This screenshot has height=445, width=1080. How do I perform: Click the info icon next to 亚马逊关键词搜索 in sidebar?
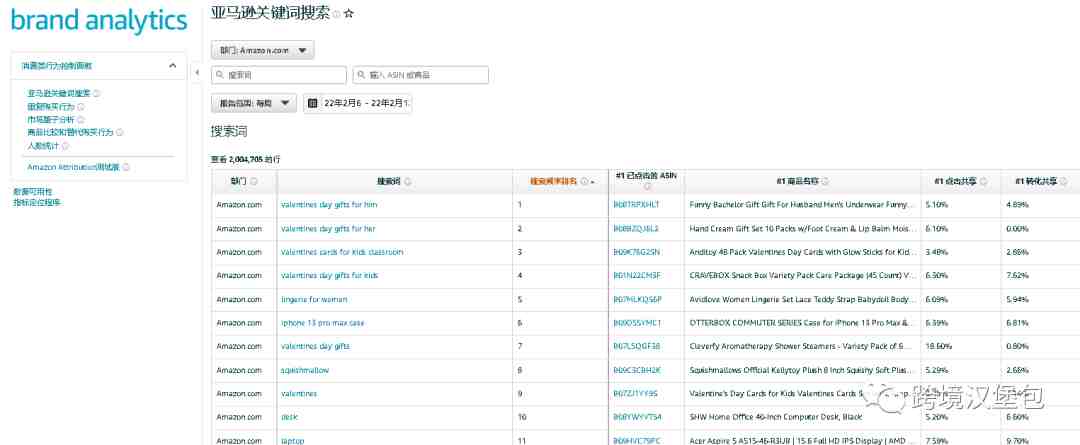tap(96, 93)
